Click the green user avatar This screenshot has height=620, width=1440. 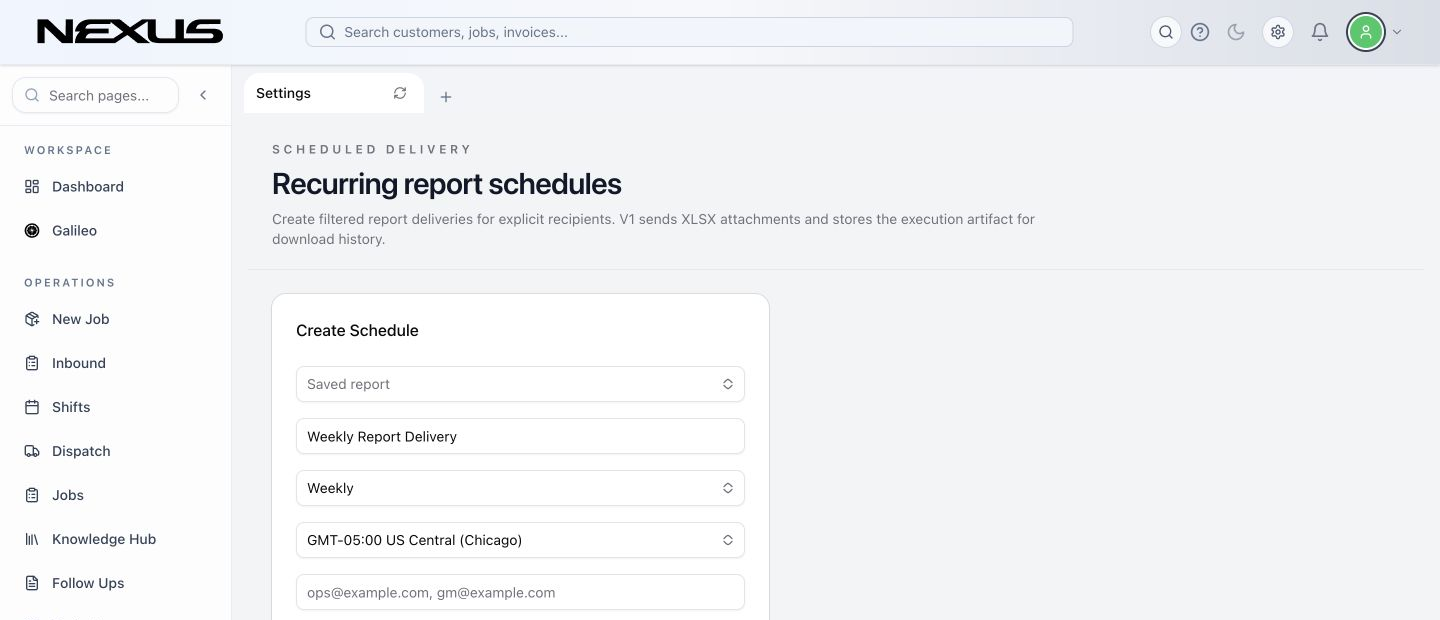(1365, 32)
